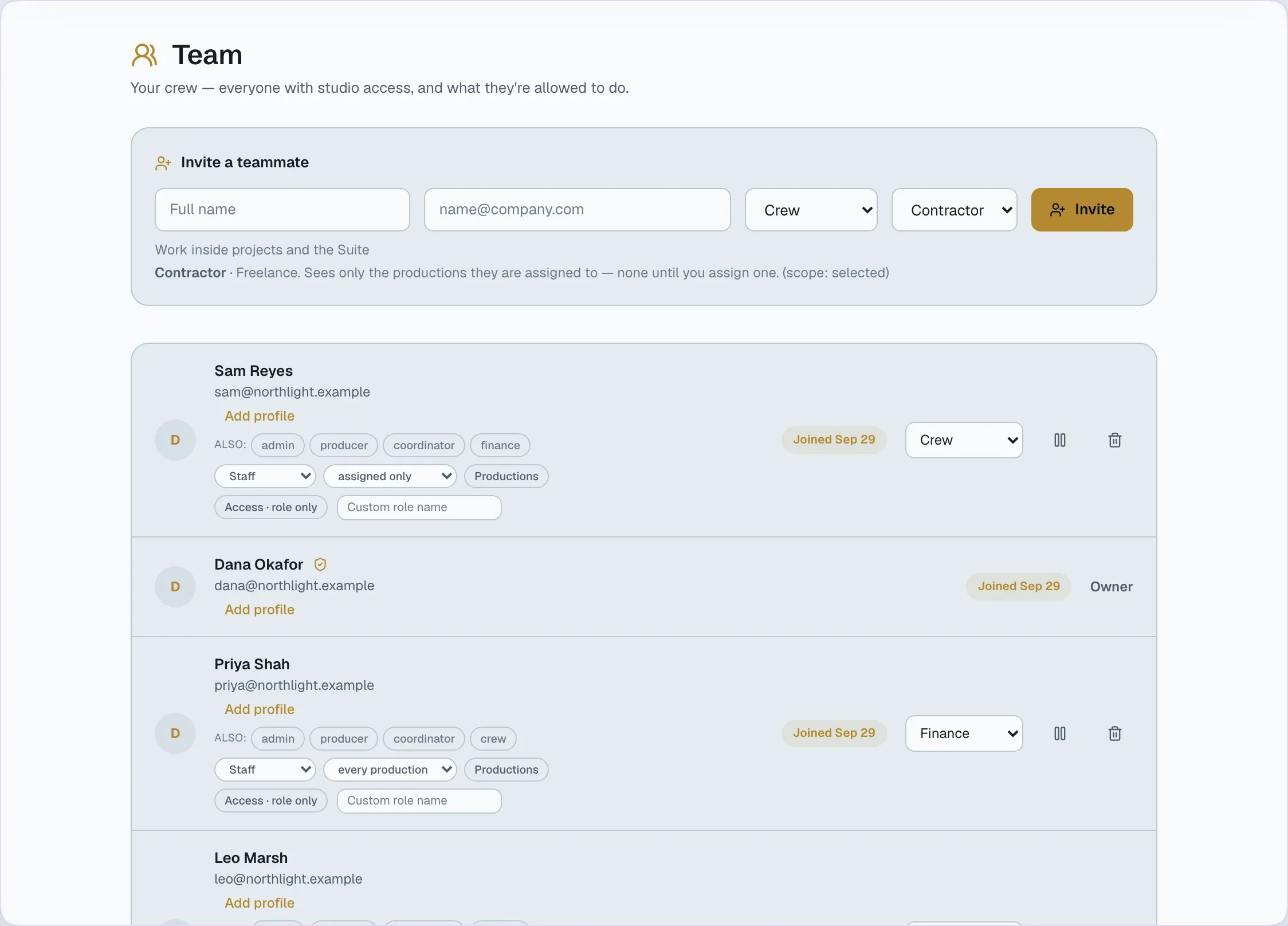The height and width of the screenshot is (926, 1288).
Task: Toggle the producer chip in Priya Shah's row
Action: coord(344,739)
